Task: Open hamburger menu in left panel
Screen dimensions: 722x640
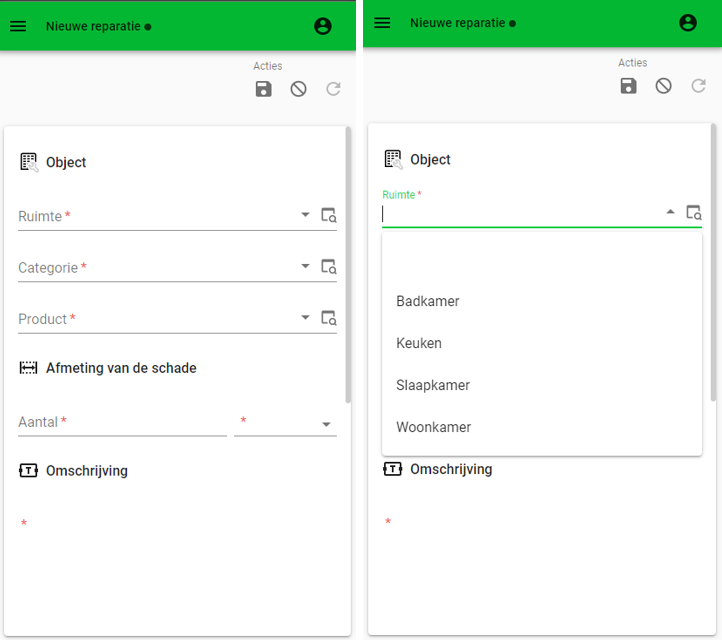Action: tap(18, 26)
